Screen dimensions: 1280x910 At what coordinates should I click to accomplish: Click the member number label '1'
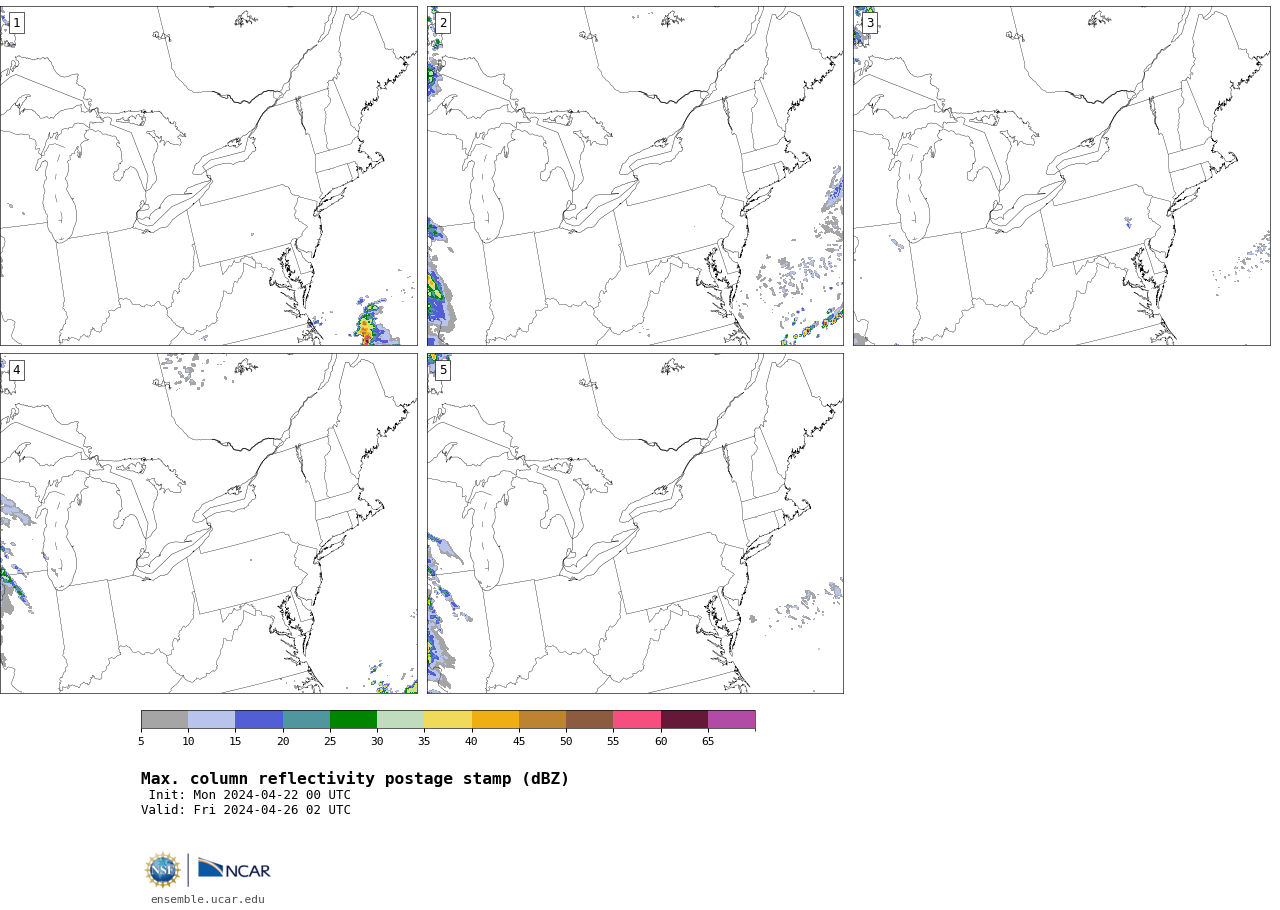coord(16,23)
